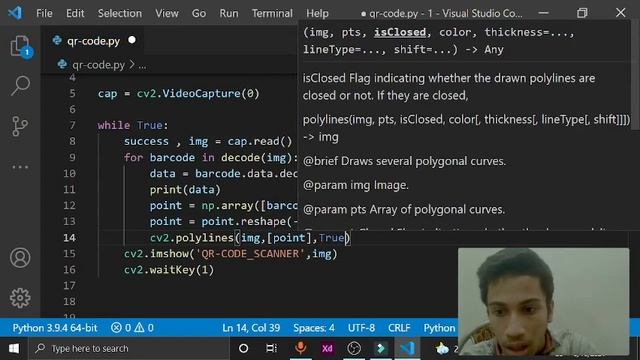Click '@brief Draws several polygonal curves.' text

tap(404, 161)
